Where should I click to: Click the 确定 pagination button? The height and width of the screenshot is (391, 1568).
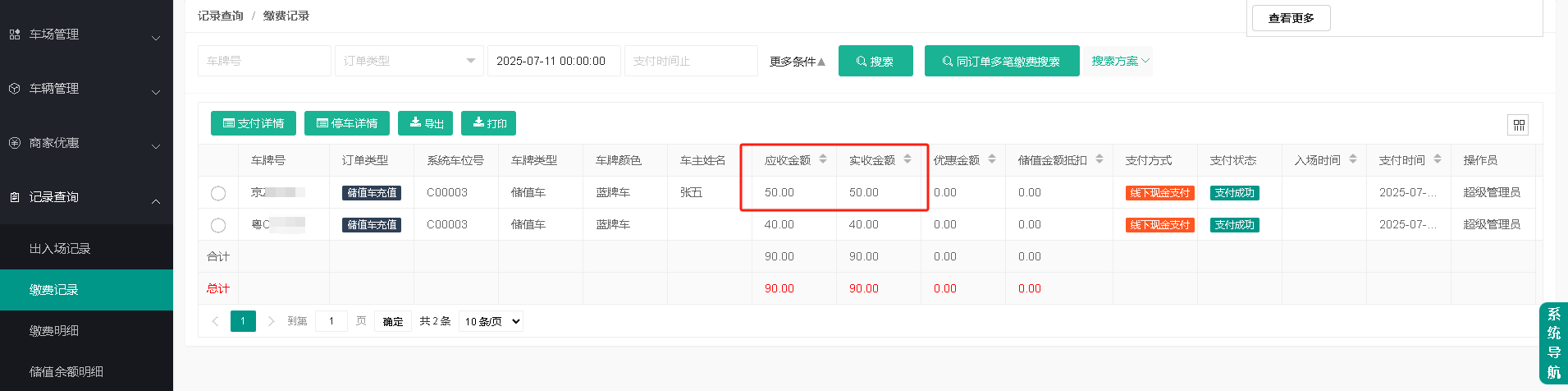click(393, 321)
